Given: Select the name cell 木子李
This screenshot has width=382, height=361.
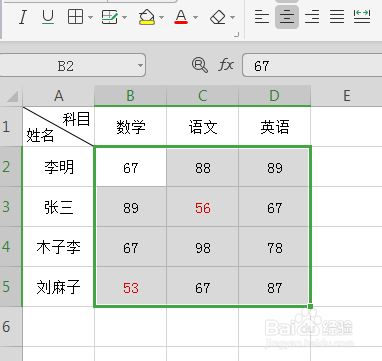Looking at the screenshot, I should click(58, 247).
